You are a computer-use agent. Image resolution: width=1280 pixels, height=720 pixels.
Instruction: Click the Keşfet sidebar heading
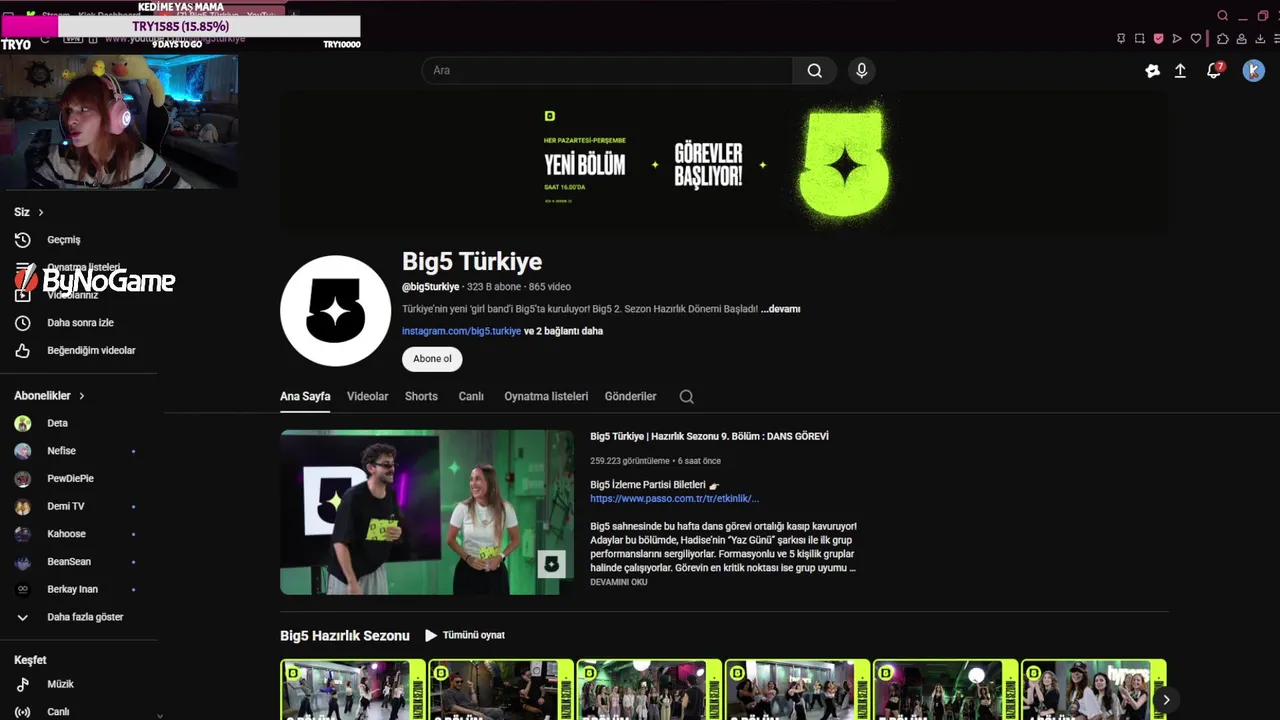click(x=30, y=660)
